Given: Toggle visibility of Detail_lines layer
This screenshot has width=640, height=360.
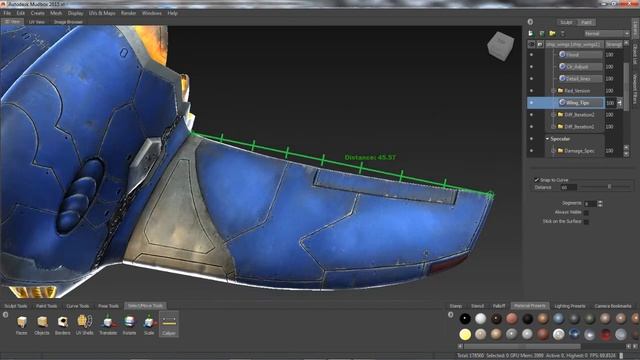Looking at the screenshot, I should pyautogui.click(x=531, y=78).
